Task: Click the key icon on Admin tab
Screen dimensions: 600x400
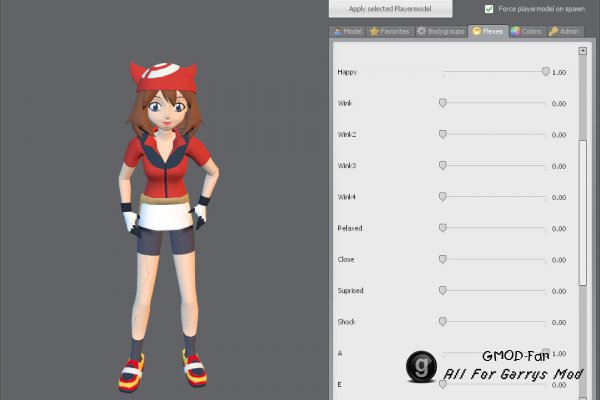Action: 553,31
